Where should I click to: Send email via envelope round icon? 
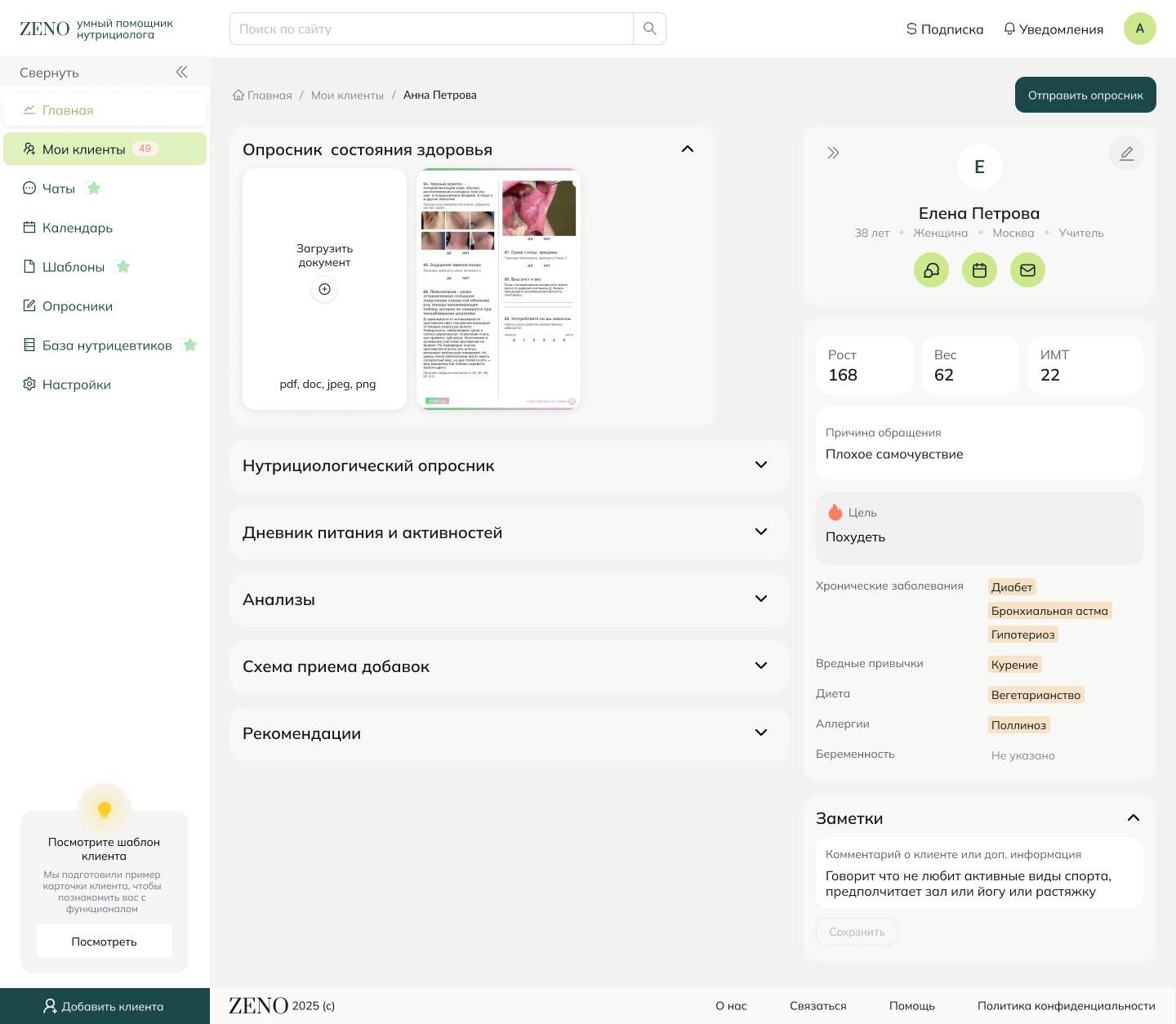(1027, 270)
